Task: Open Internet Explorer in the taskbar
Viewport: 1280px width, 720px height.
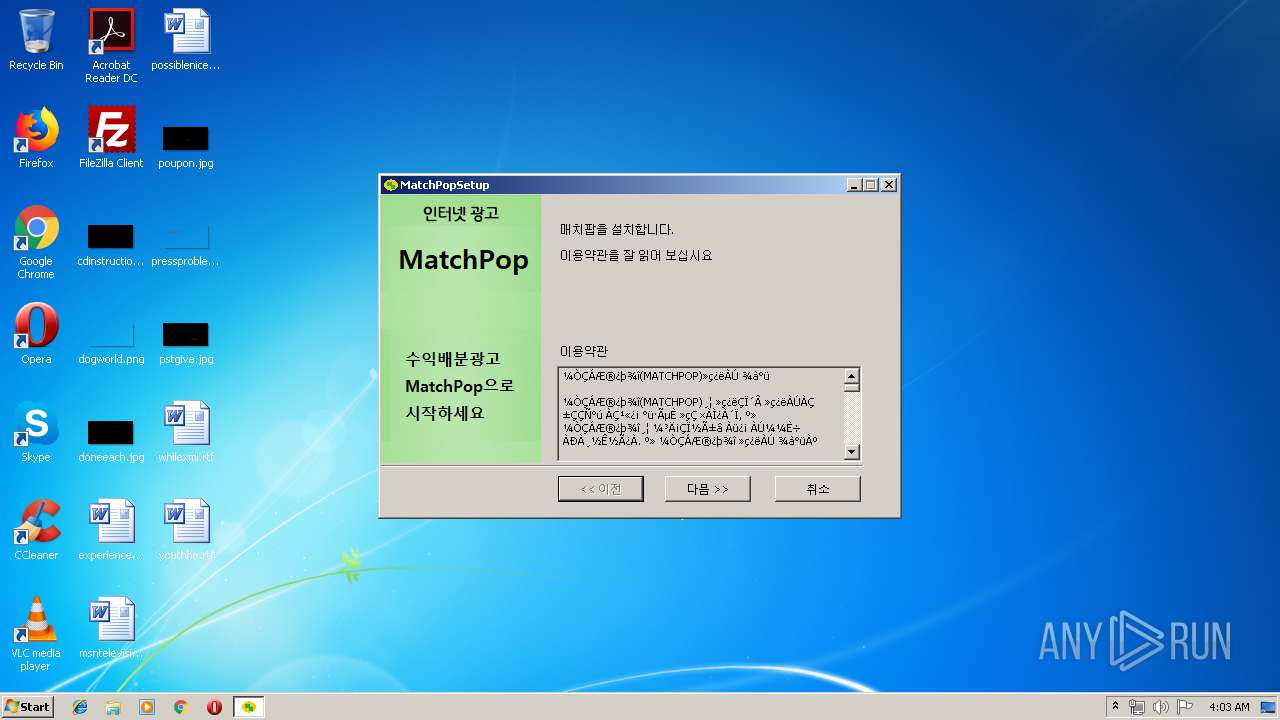Action: pos(80,707)
